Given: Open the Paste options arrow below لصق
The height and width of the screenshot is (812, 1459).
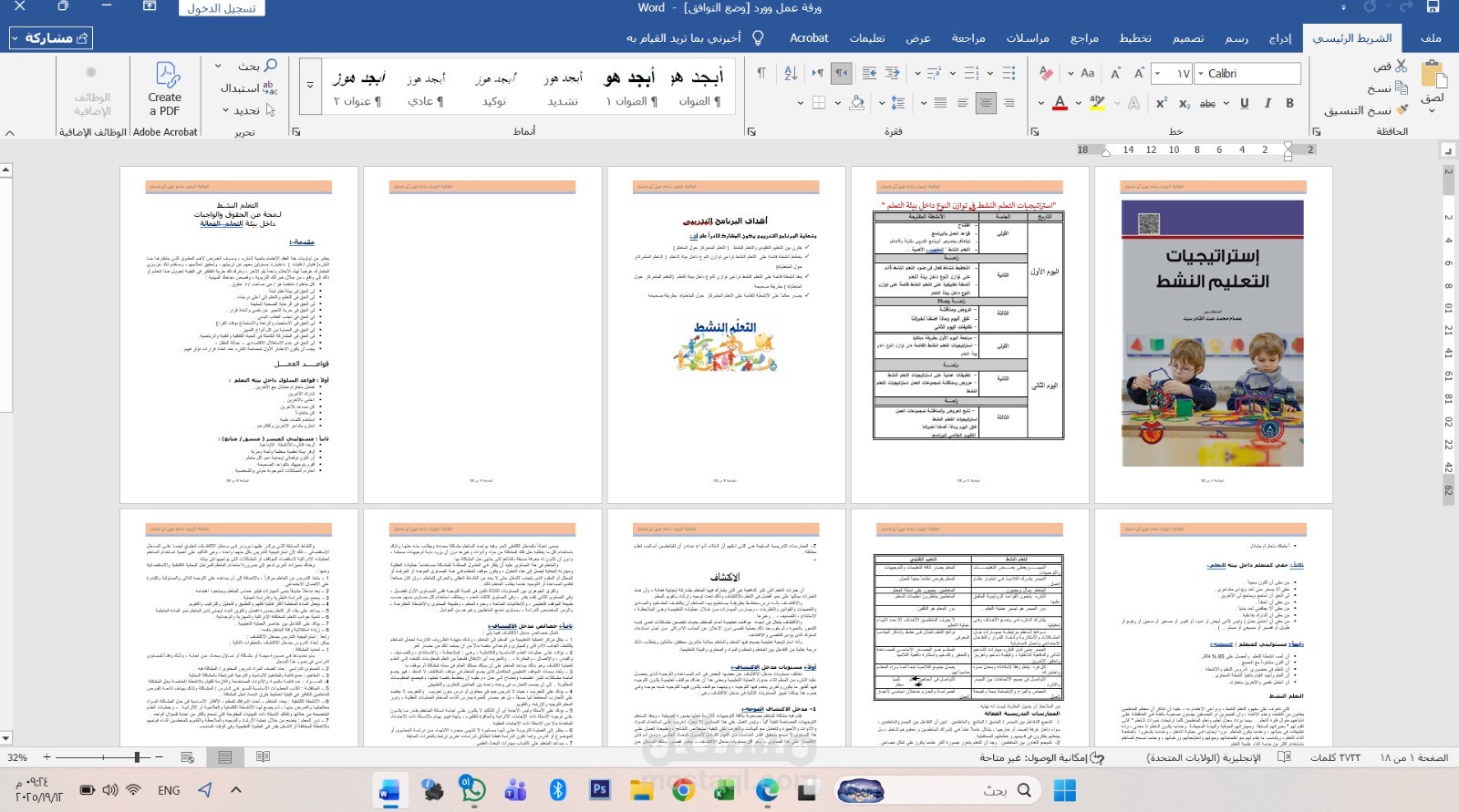Looking at the screenshot, I should [x=1432, y=111].
